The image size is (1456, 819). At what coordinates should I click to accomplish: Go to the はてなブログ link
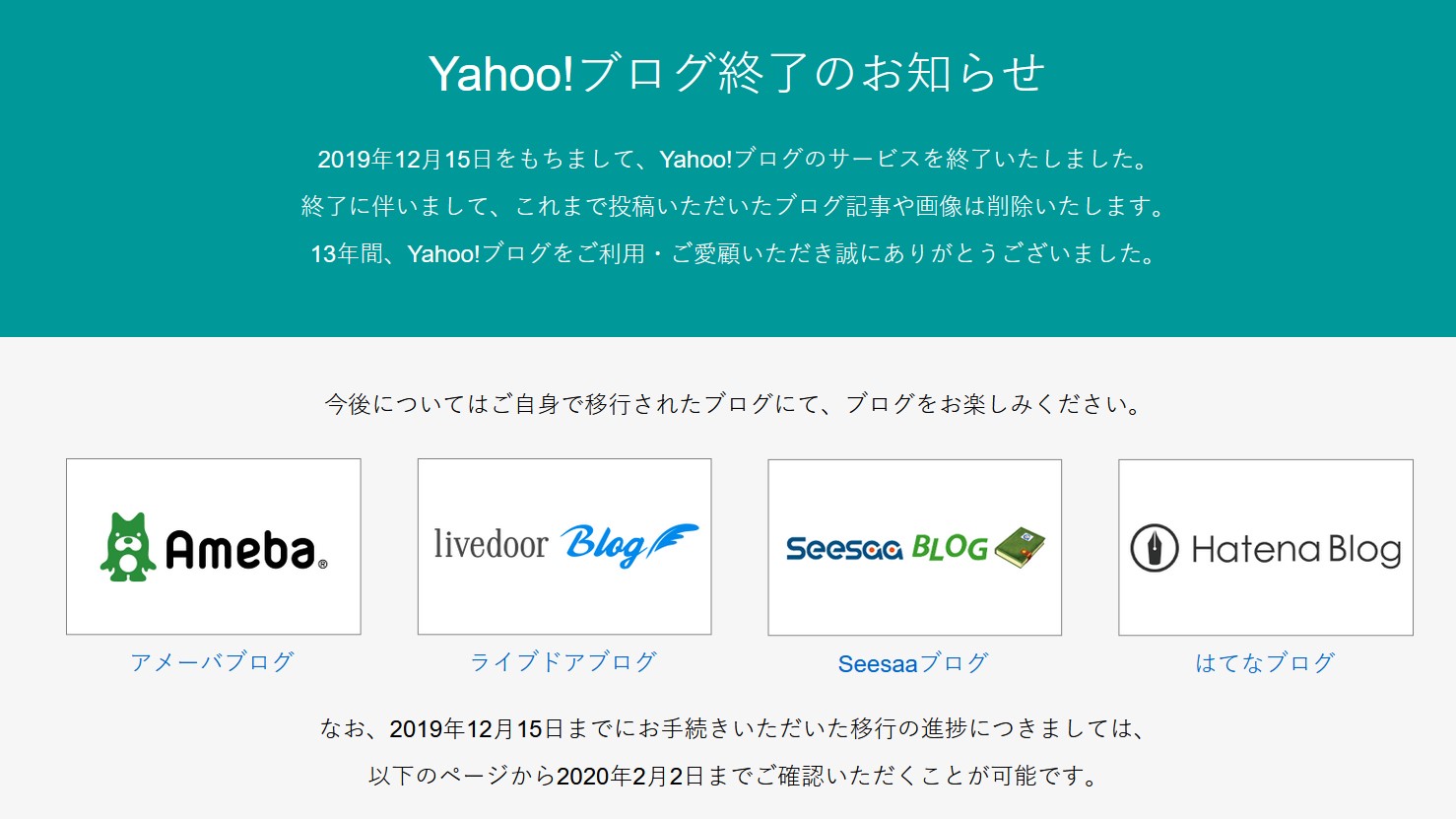[1265, 662]
